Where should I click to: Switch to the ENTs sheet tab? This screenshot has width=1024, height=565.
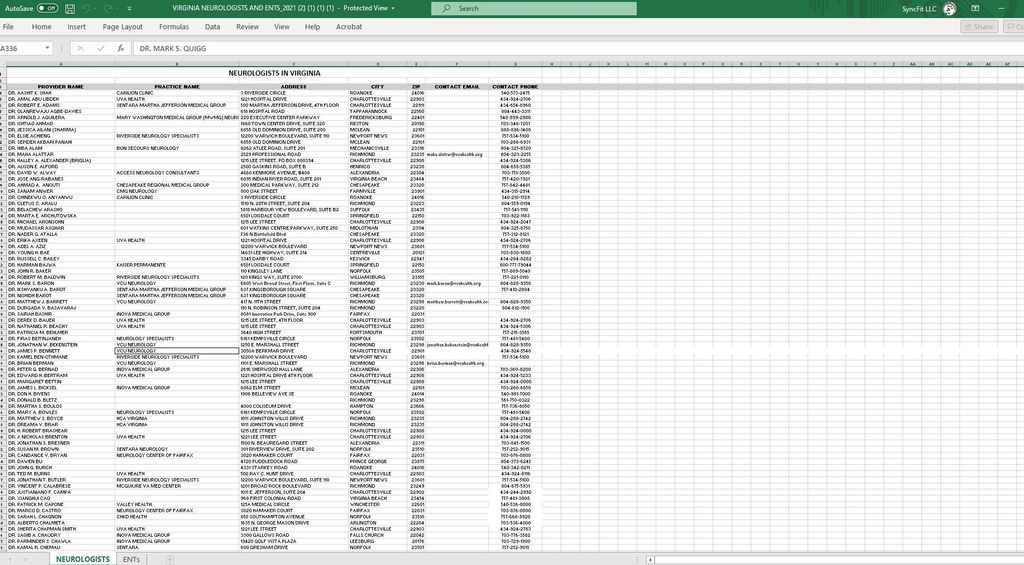[131, 559]
